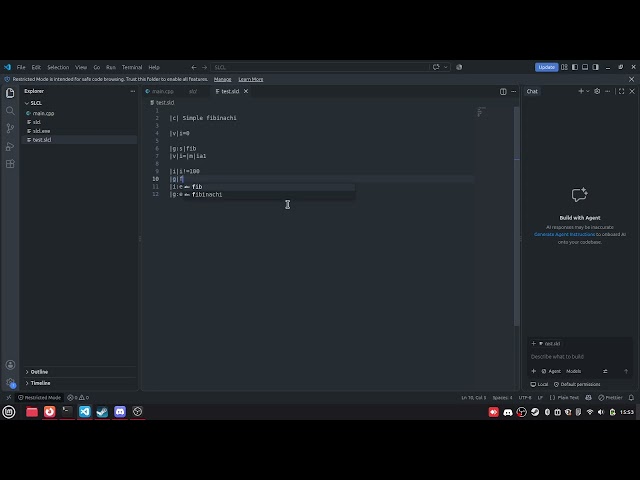
Task: Open Steam from the taskbar
Action: point(102,412)
